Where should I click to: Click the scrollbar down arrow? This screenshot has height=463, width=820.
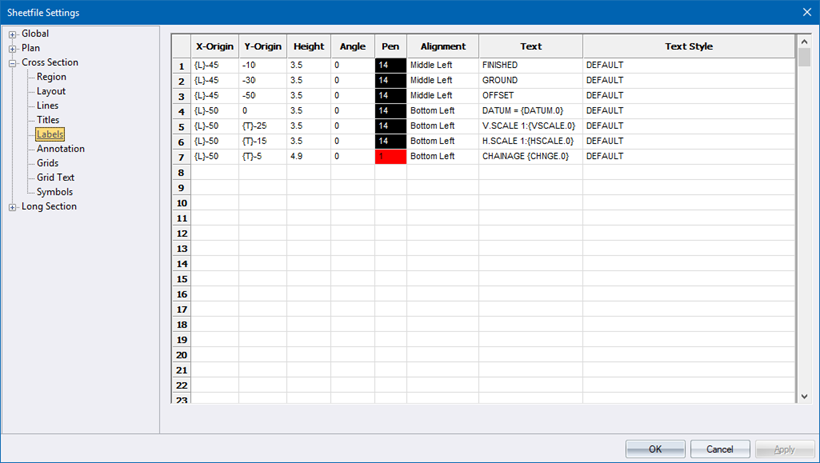(x=805, y=397)
